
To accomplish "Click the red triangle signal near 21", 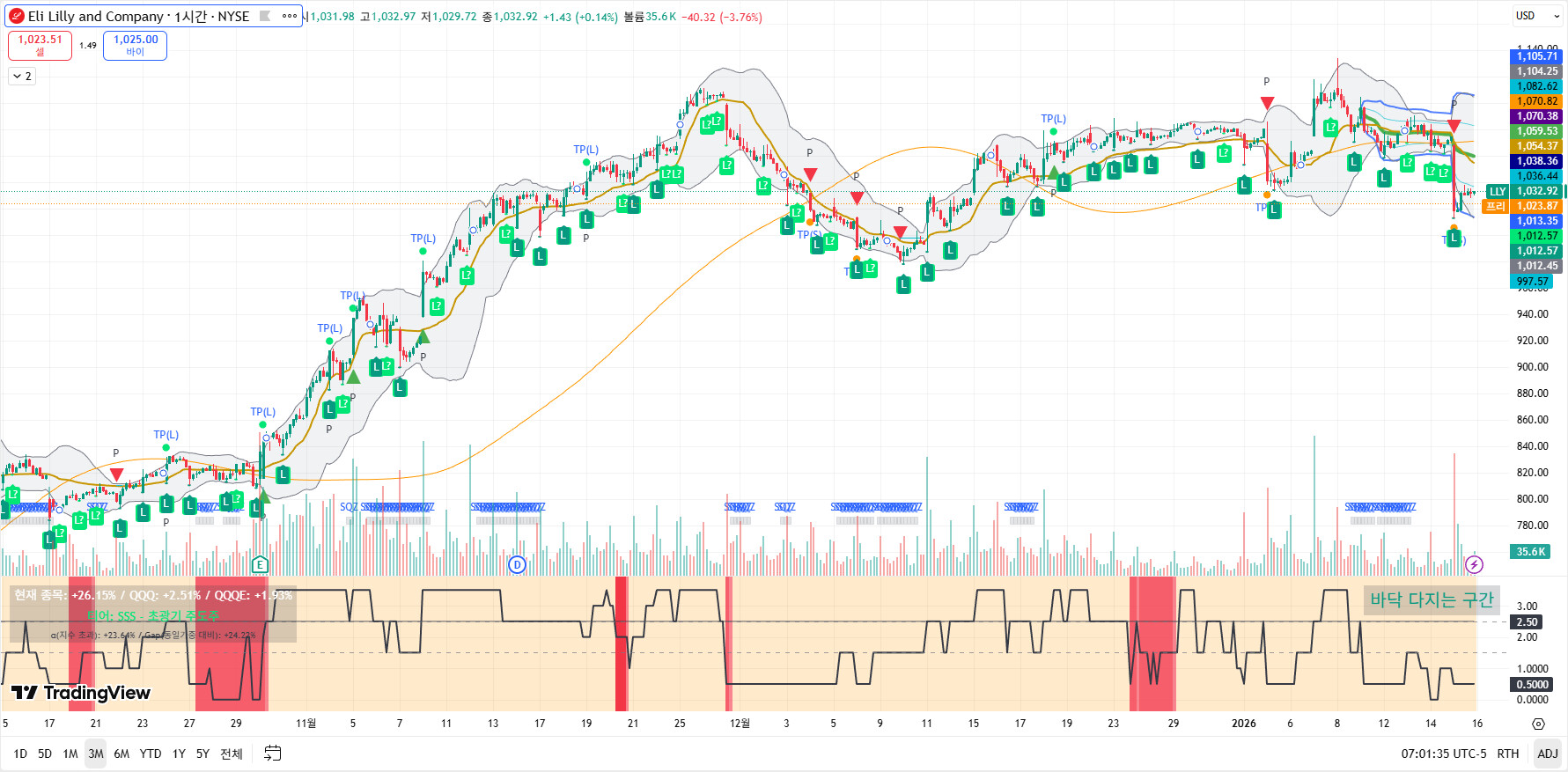I will pyautogui.click(x=116, y=475).
